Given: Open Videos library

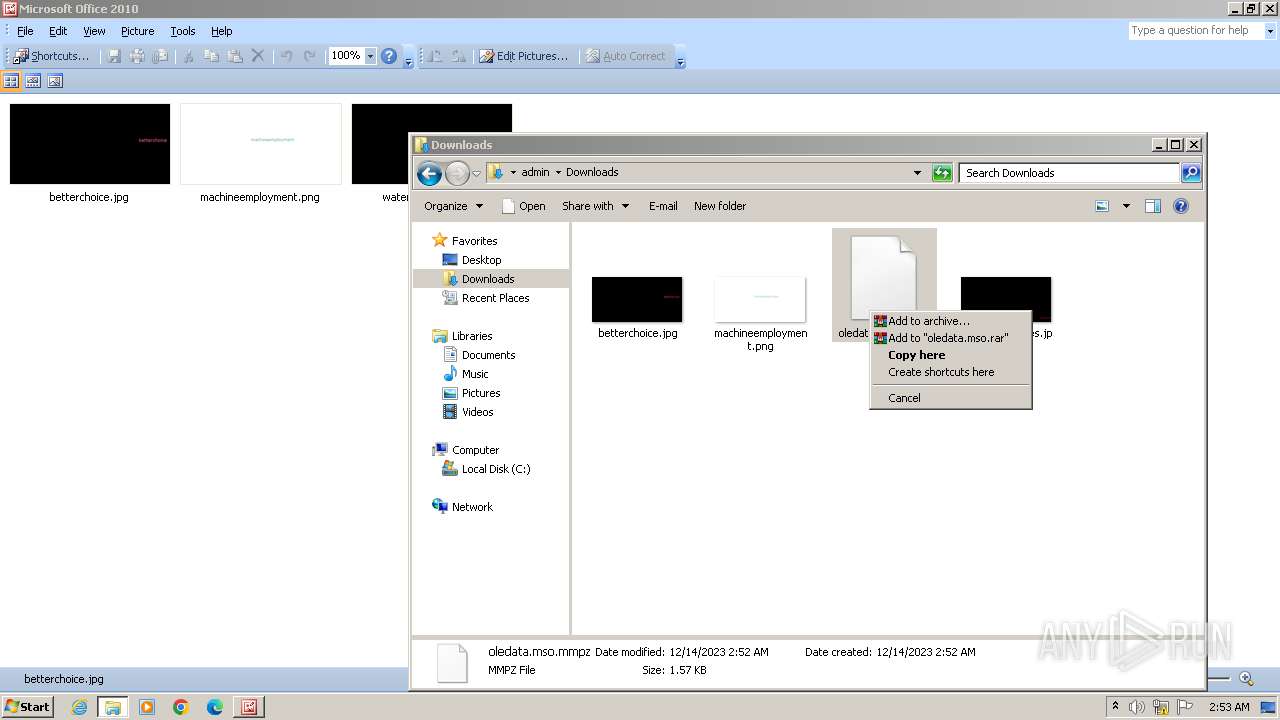Looking at the screenshot, I should click(477, 412).
